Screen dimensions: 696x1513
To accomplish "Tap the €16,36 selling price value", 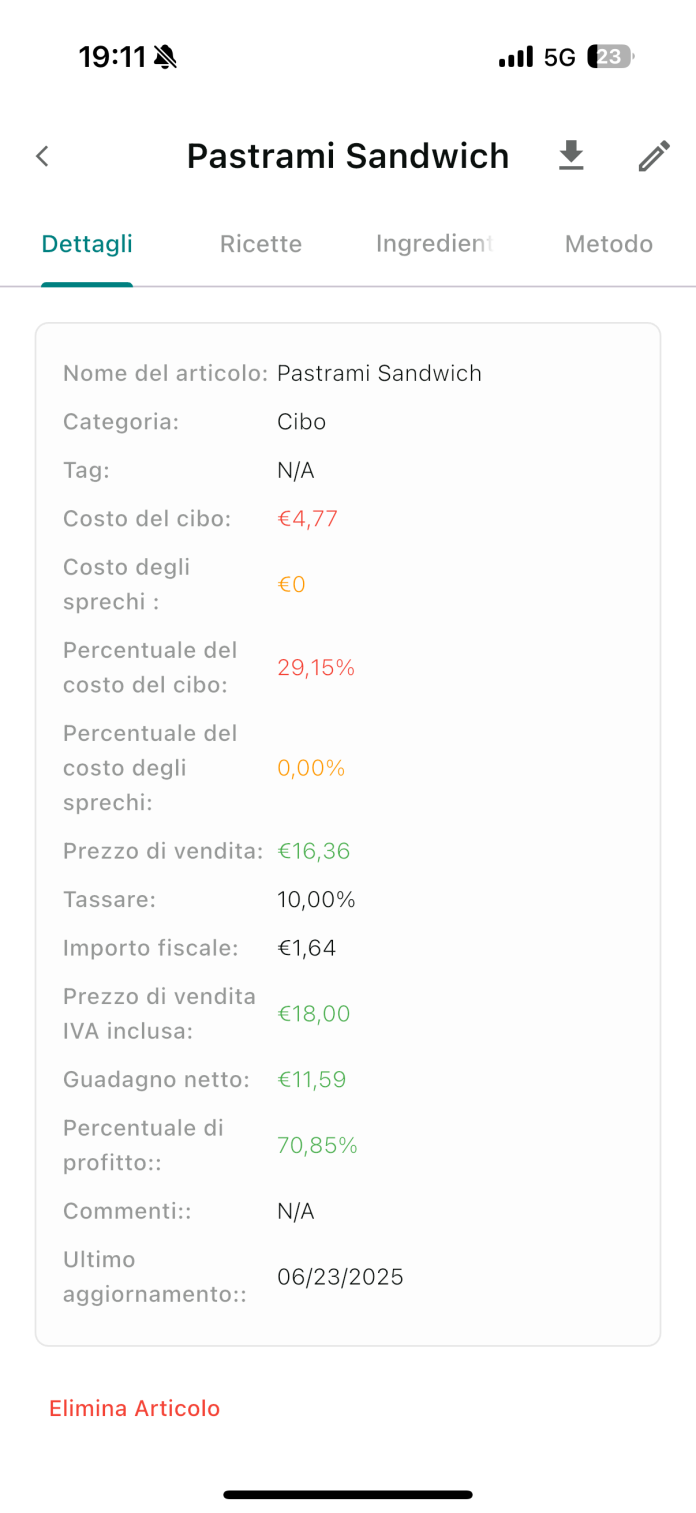I will [x=314, y=851].
